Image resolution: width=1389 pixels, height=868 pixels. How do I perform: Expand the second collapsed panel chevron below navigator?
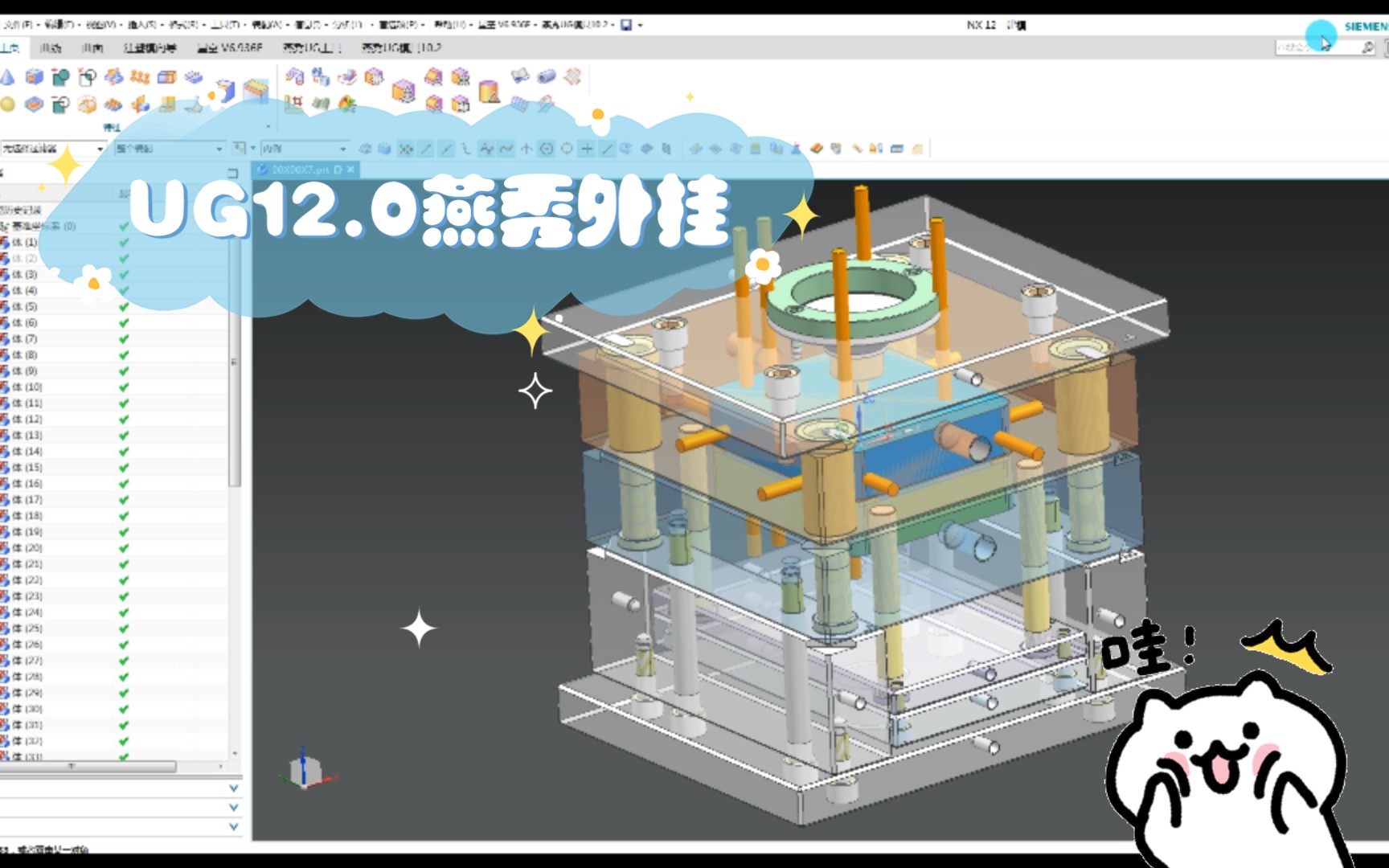(x=234, y=808)
